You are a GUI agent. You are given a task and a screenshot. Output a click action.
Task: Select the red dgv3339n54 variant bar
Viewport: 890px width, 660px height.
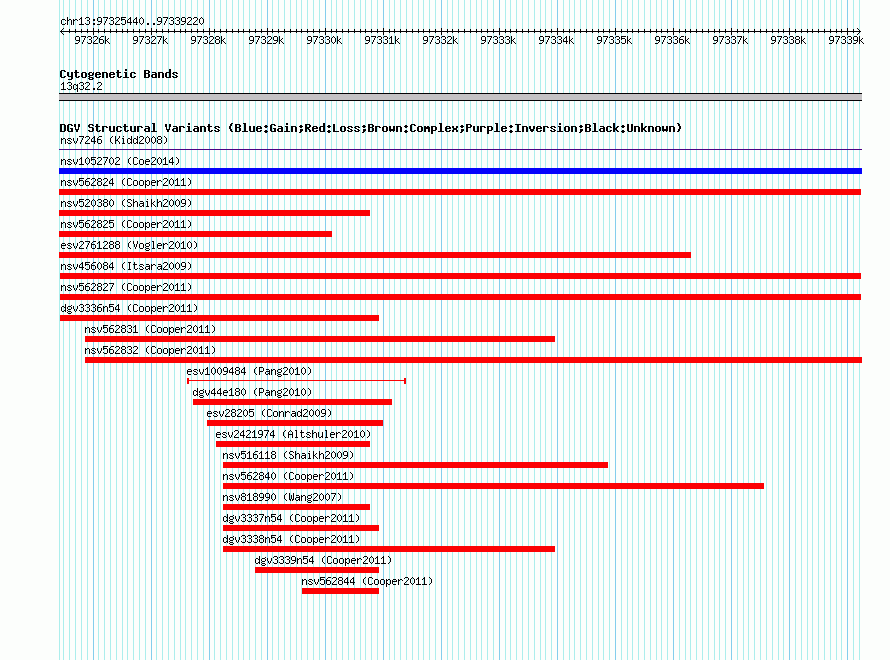(317, 570)
